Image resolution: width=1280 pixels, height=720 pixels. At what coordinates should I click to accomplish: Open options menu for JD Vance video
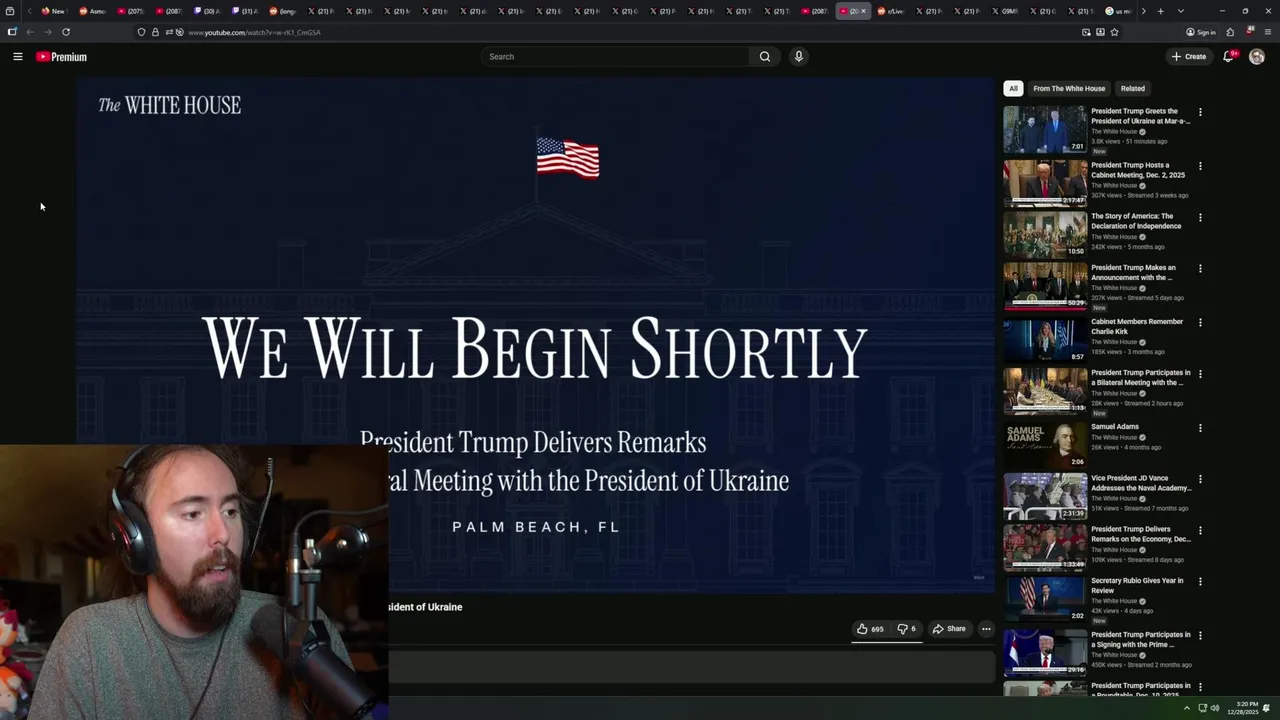pos(1200,479)
